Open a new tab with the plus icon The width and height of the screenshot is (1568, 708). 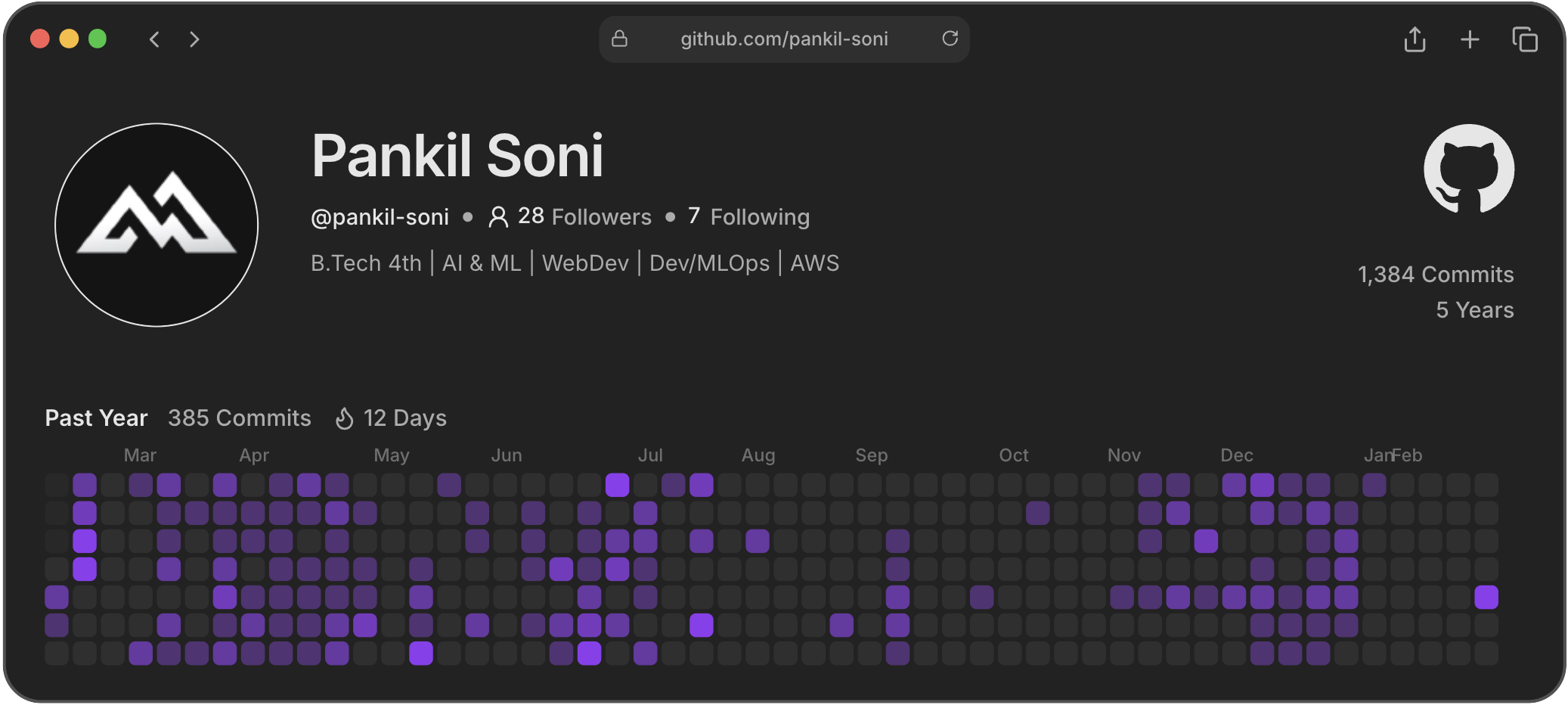[1470, 39]
